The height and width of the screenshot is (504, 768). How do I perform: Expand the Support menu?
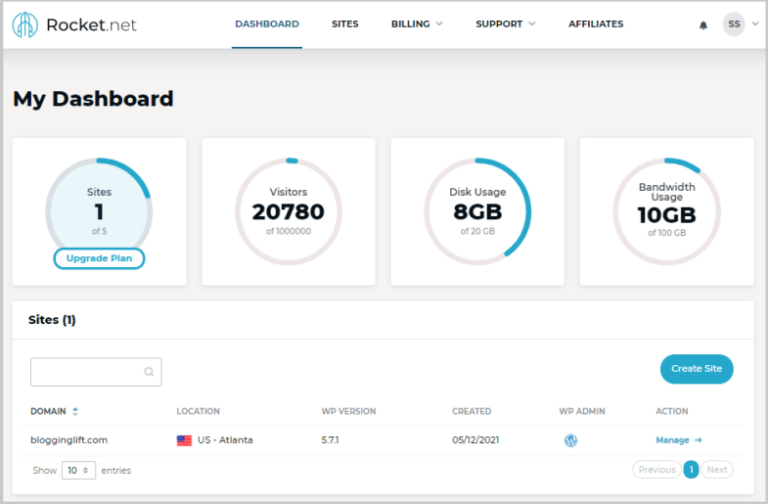tap(505, 24)
